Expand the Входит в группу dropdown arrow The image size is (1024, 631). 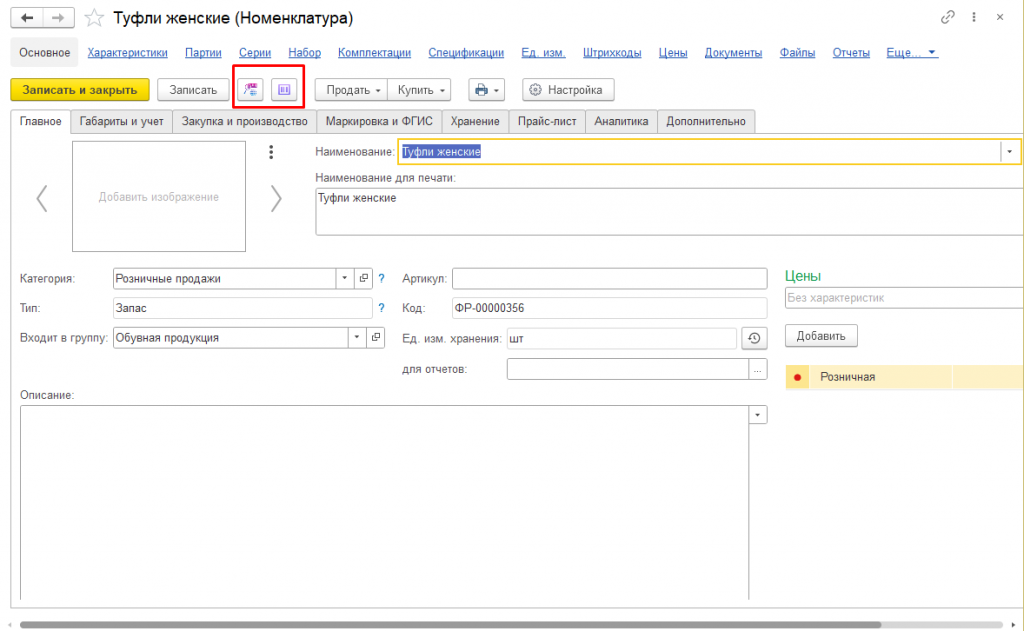[357, 338]
